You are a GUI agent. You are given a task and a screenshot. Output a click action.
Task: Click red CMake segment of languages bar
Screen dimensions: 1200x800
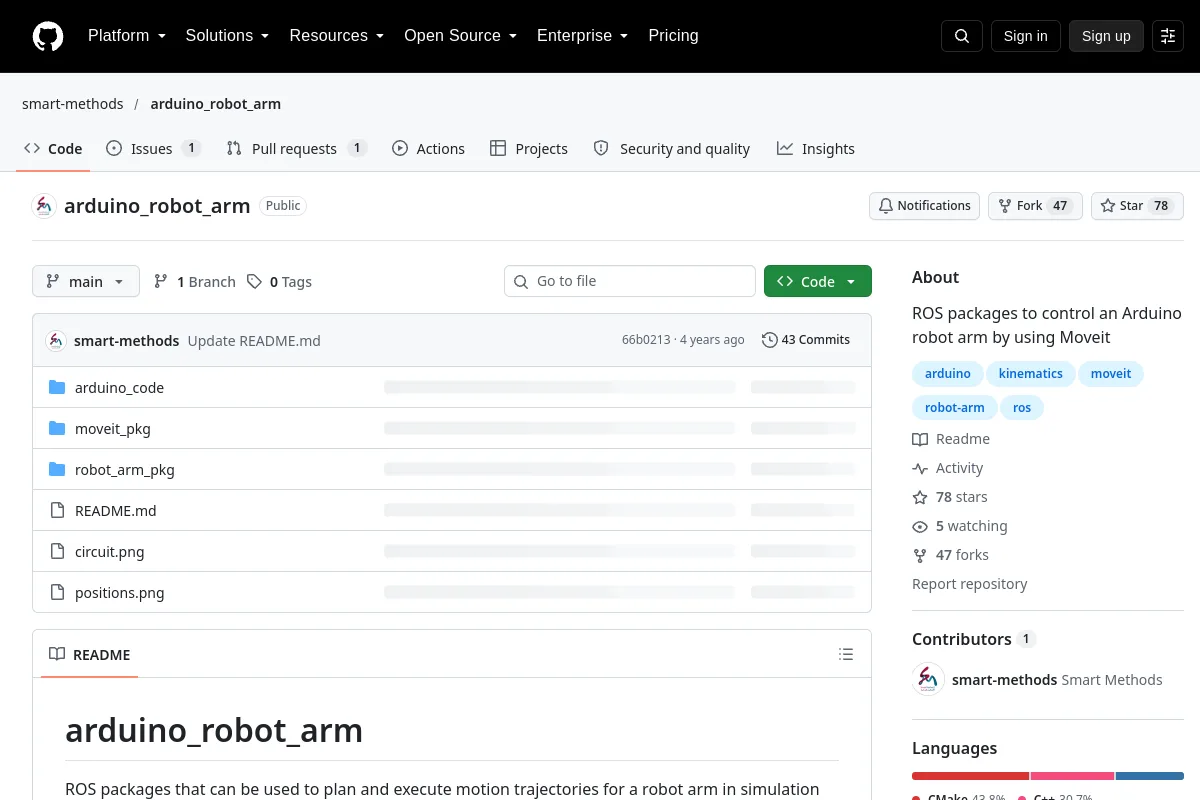(x=970, y=776)
